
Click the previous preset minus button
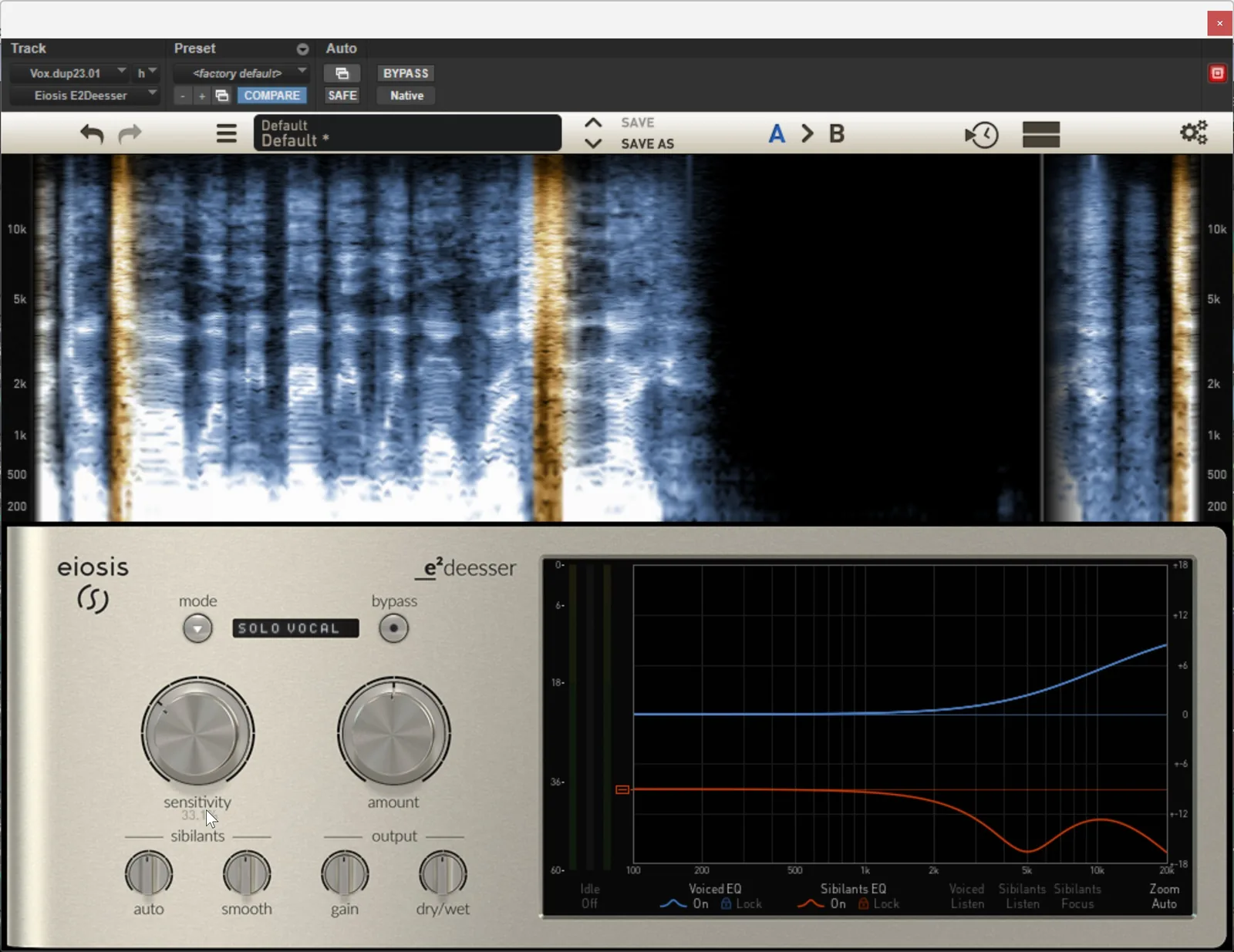(183, 96)
